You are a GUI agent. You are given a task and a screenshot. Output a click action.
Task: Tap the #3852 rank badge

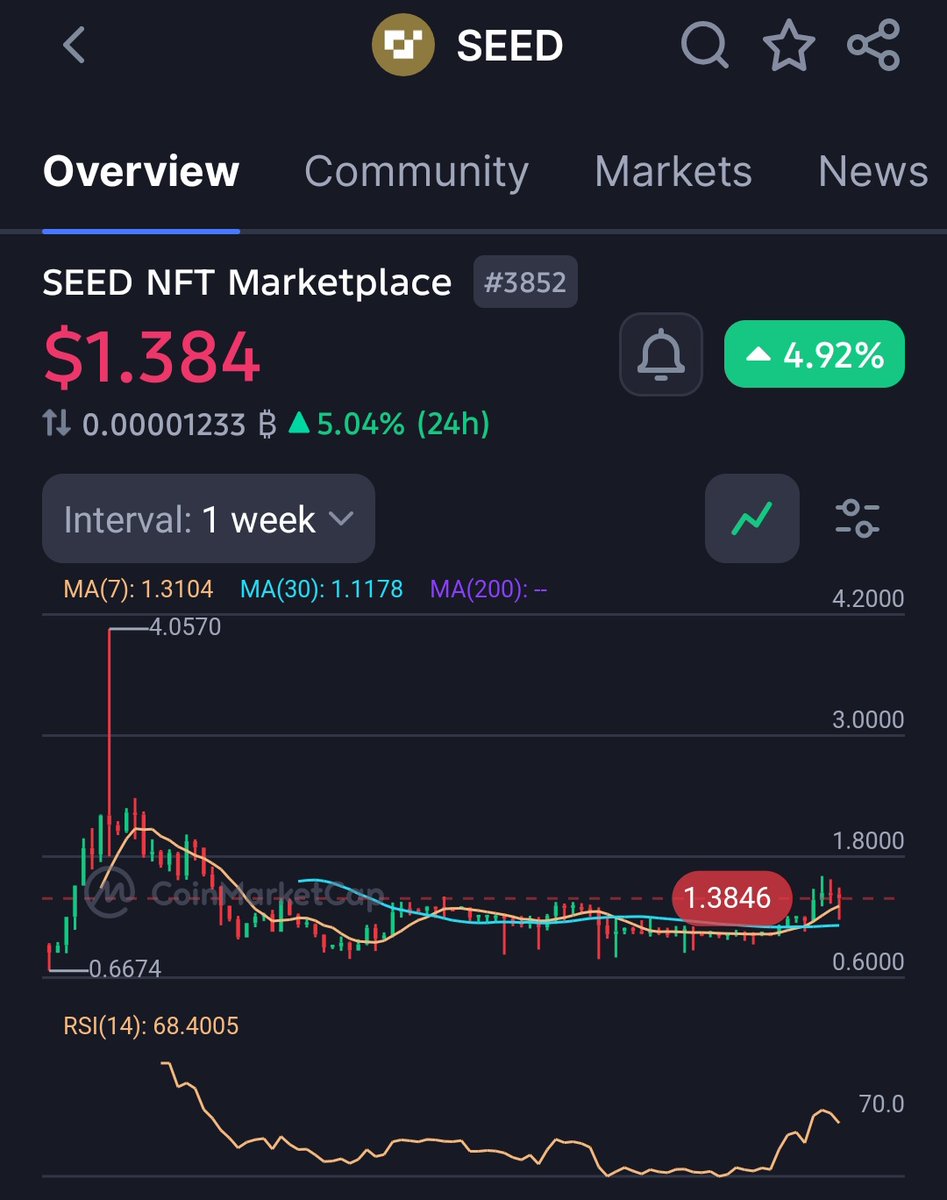pos(526,283)
